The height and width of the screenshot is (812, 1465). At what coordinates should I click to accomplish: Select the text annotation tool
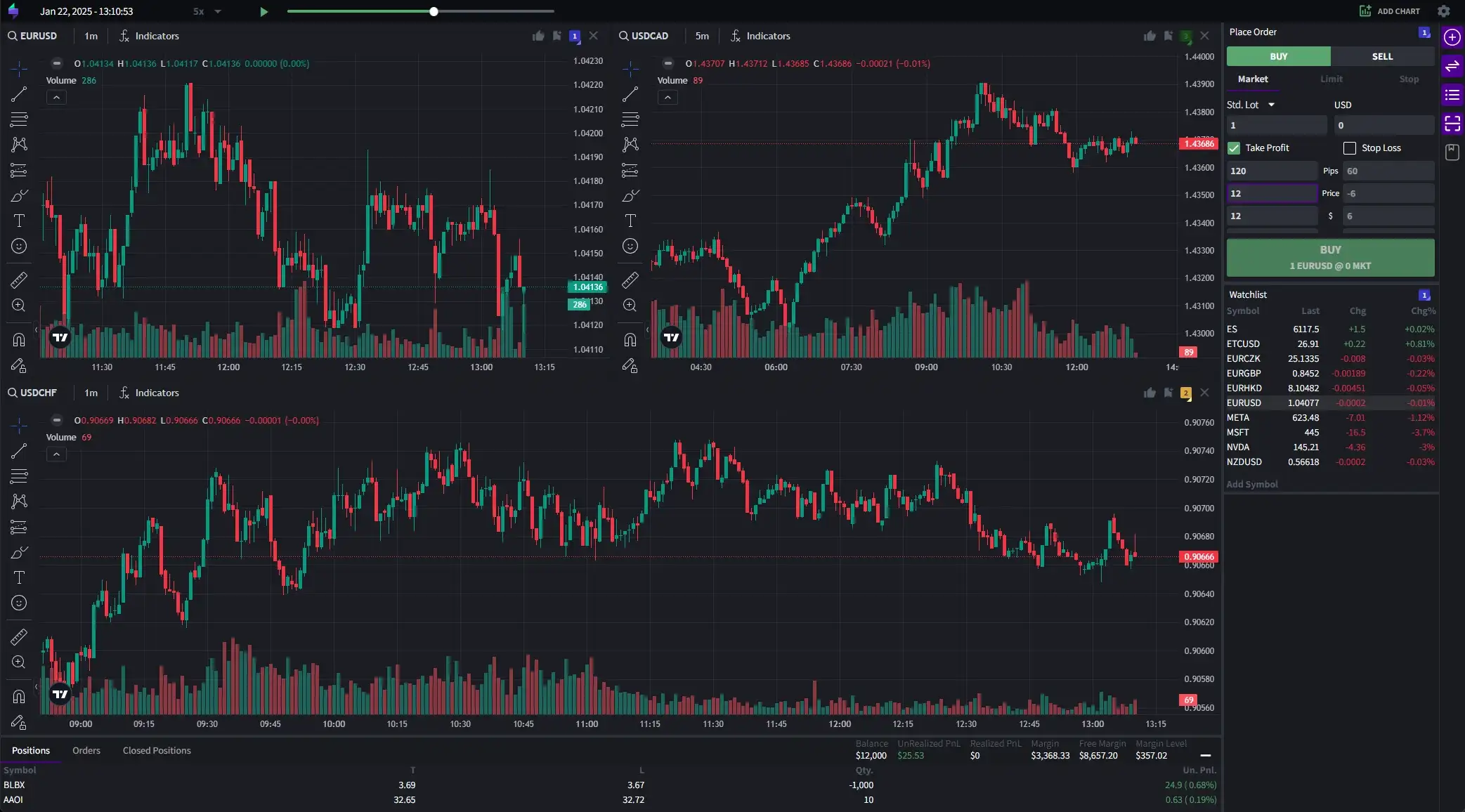(x=19, y=221)
